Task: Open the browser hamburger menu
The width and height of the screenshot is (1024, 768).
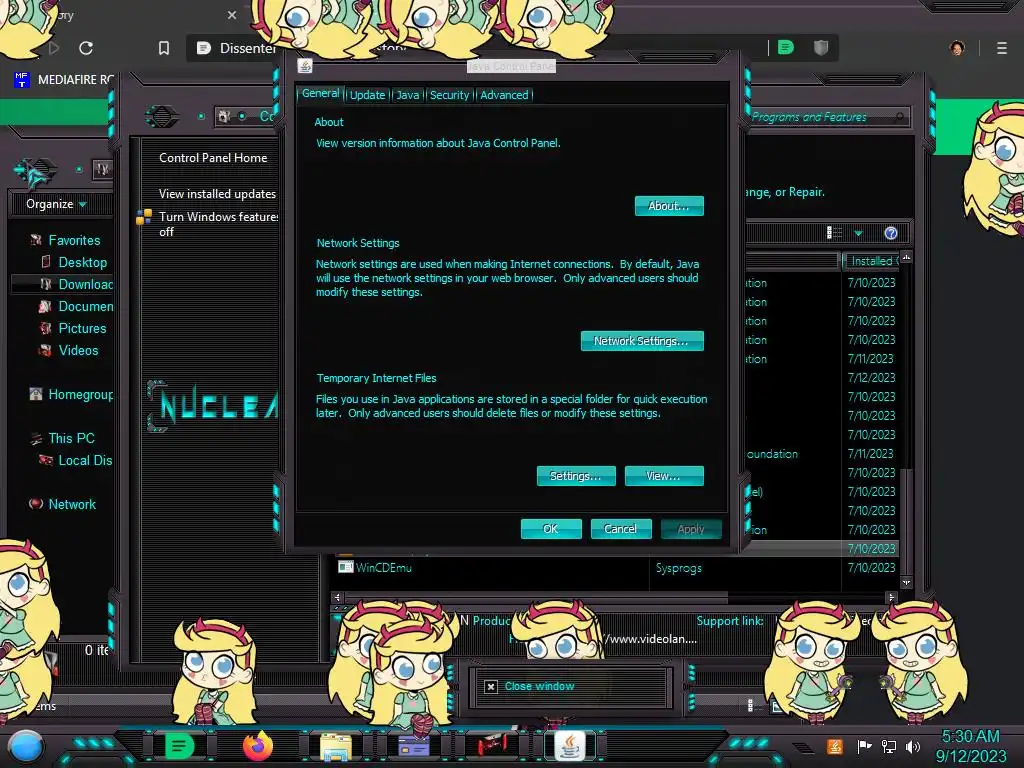Action: click(1002, 48)
